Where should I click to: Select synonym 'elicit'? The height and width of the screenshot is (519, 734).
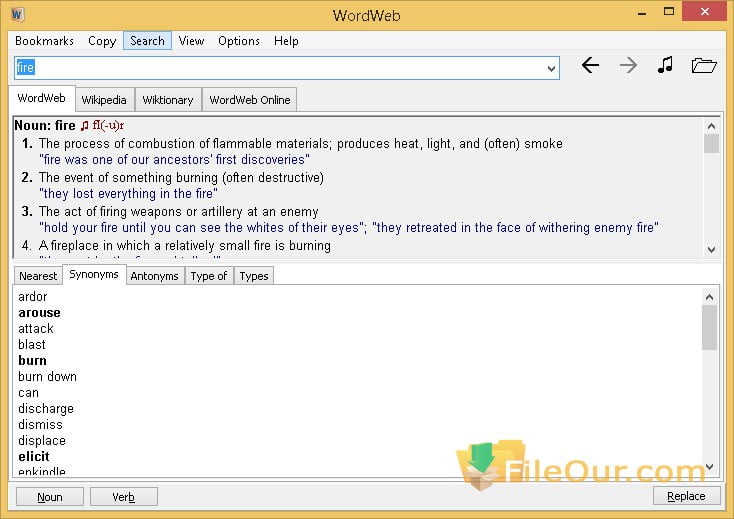(34, 456)
